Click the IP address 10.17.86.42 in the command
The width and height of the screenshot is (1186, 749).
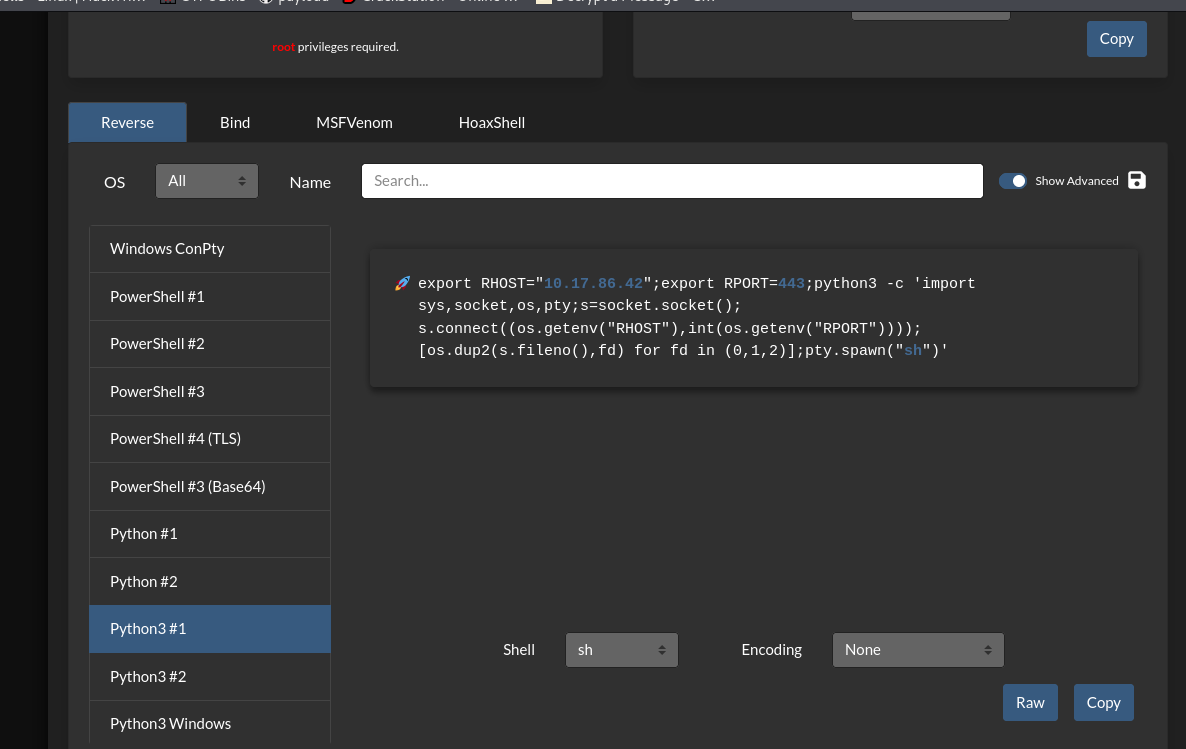click(593, 284)
